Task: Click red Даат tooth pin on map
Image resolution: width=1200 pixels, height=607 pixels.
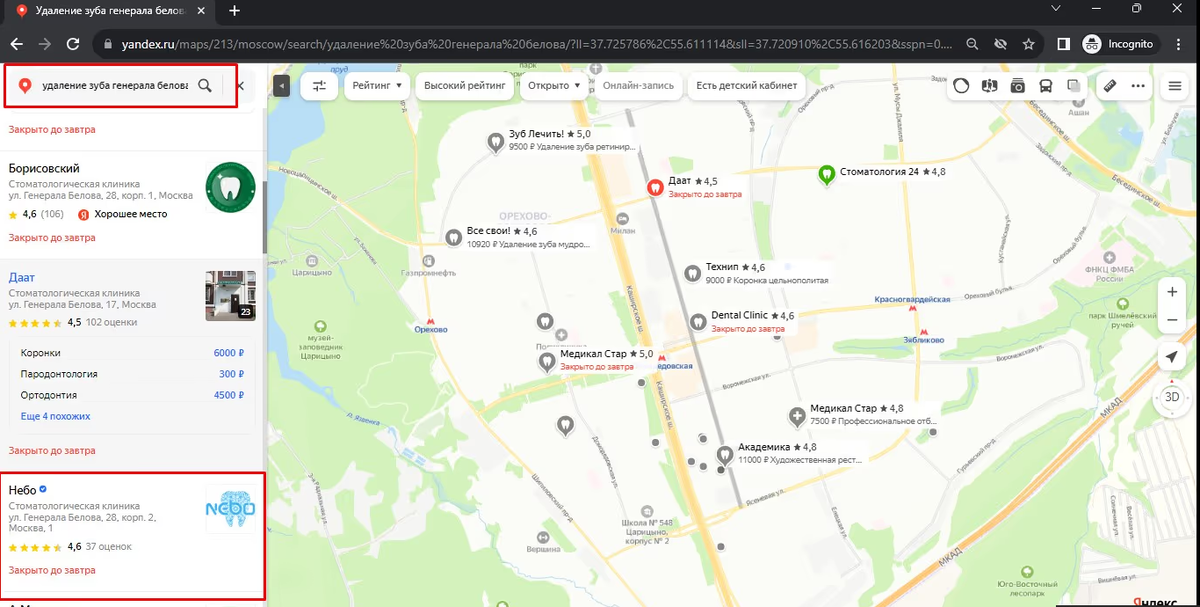Action: [x=654, y=187]
